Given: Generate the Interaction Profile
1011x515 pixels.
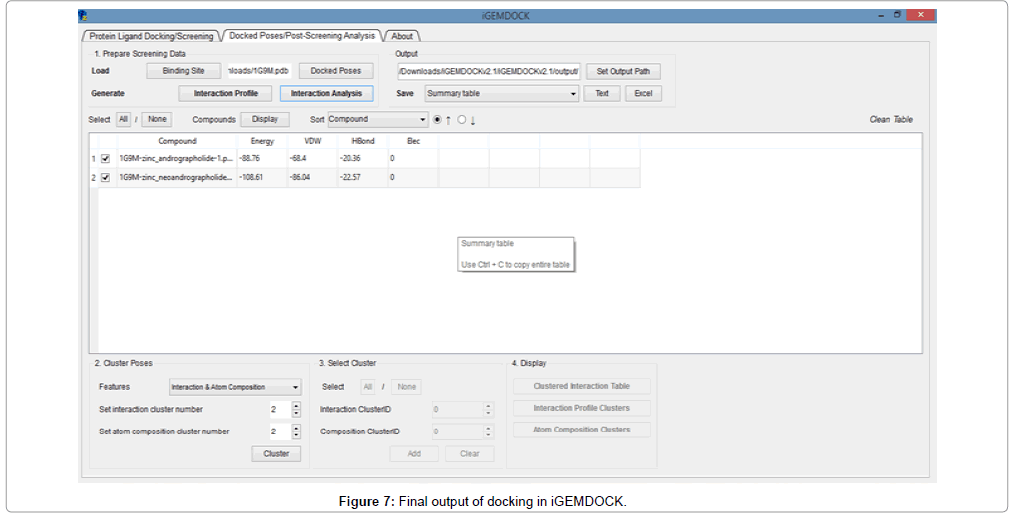Looking at the screenshot, I should tap(225, 93).
